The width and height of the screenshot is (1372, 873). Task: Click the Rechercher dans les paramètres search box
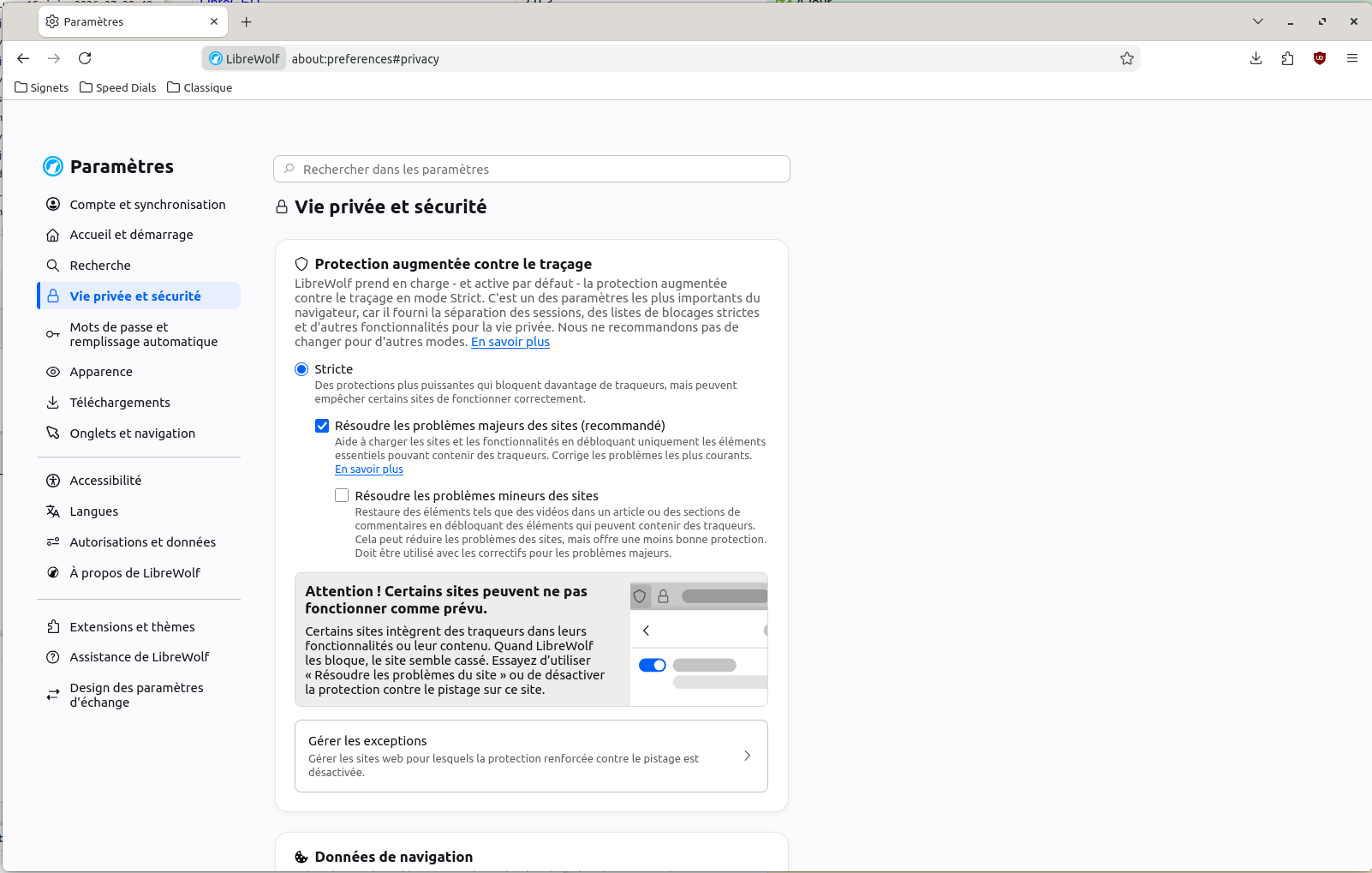532,169
